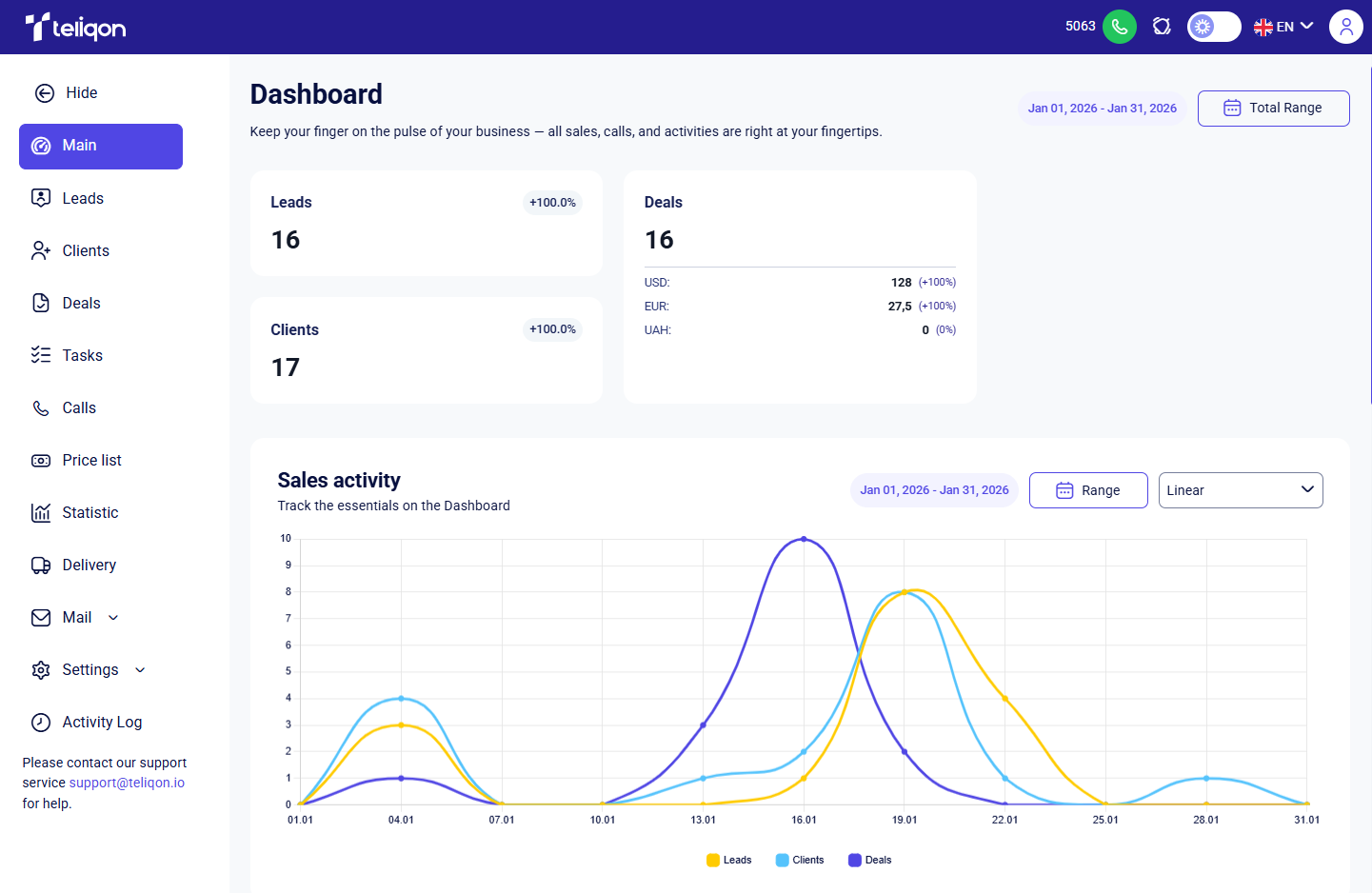Open the Linear chart scale dropdown
This screenshot has width=1372, height=893.
click(x=1241, y=490)
